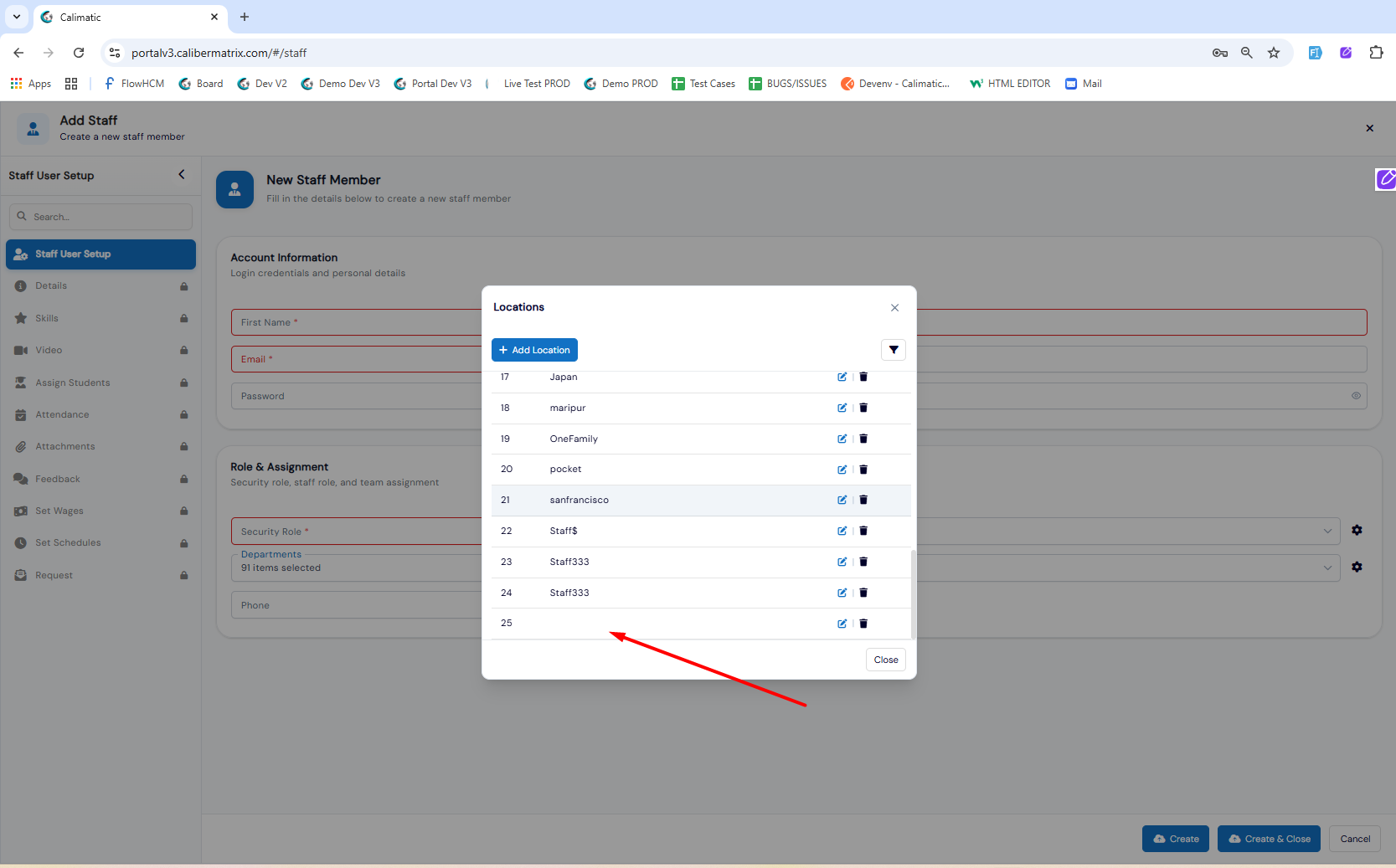Expand the Departments dropdown arrow
This screenshot has height=868, width=1396.
click(1327, 568)
